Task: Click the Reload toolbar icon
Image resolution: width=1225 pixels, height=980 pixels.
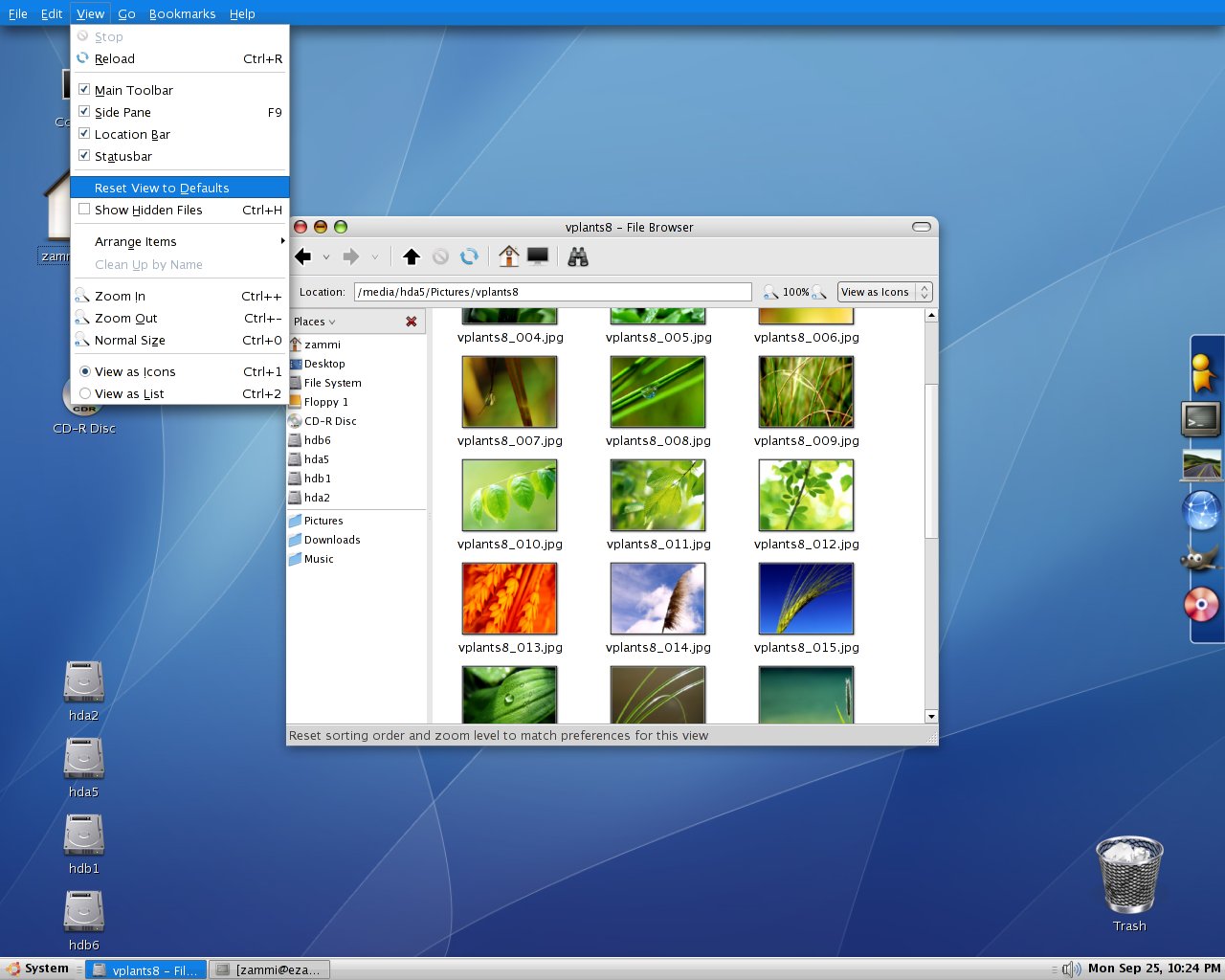Action: [469, 256]
